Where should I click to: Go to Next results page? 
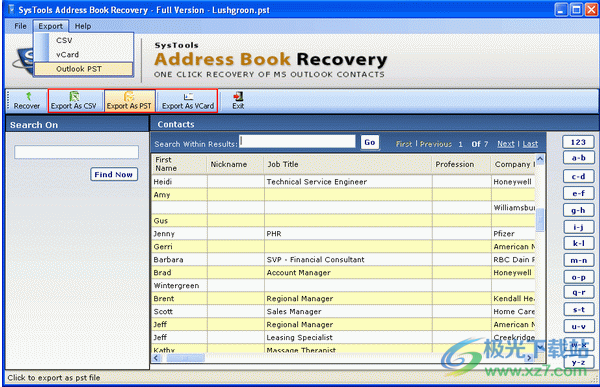click(x=506, y=144)
